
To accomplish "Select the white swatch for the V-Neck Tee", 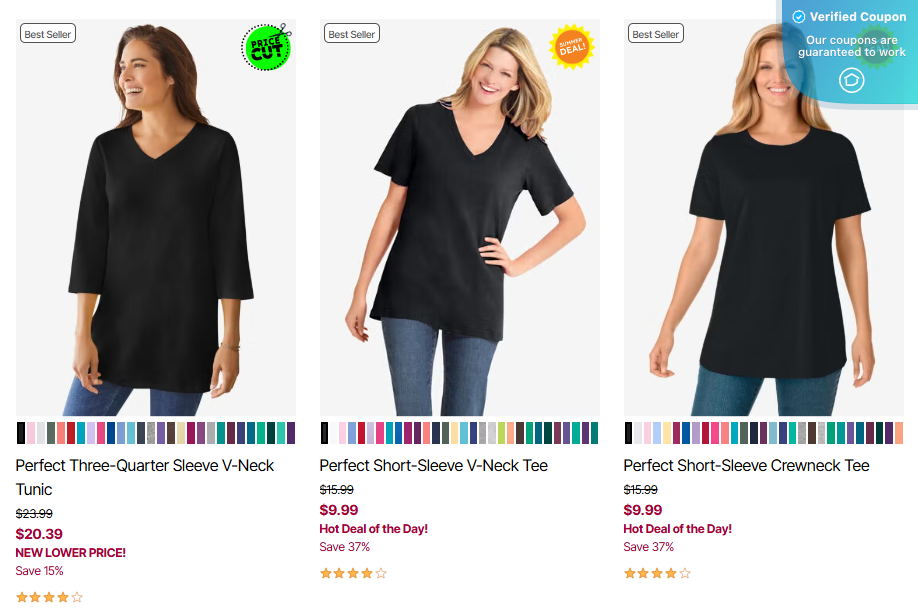I will click(334, 433).
